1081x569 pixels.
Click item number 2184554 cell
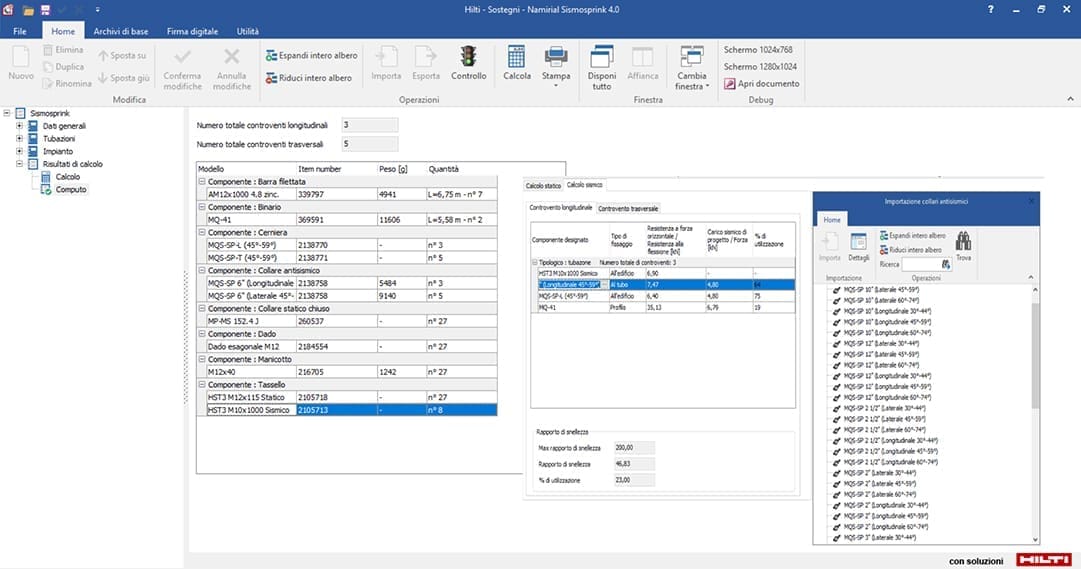tap(336, 347)
